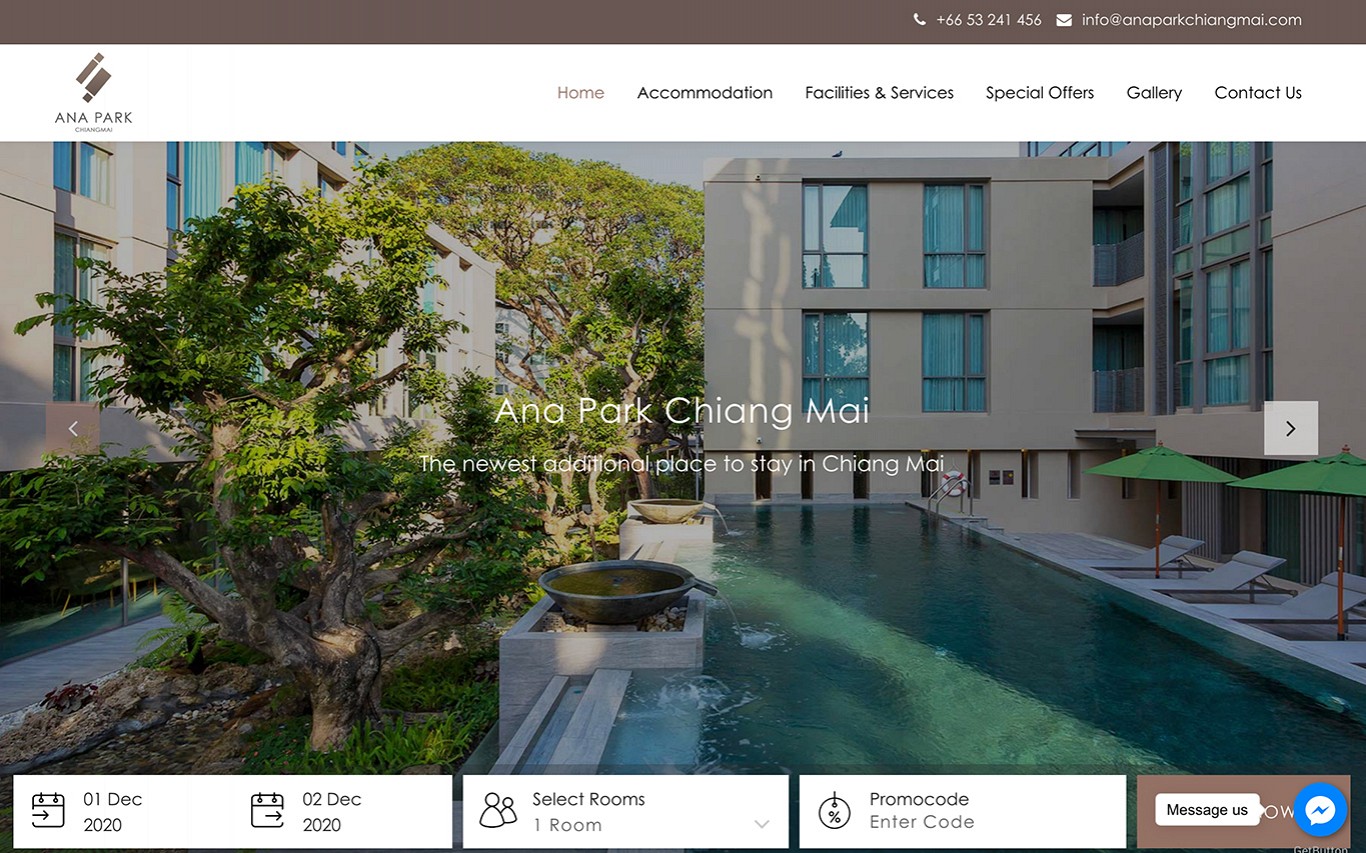Select Special Offers in navigation
The width and height of the screenshot is (1366, 853).
[x=1040, y=93]
